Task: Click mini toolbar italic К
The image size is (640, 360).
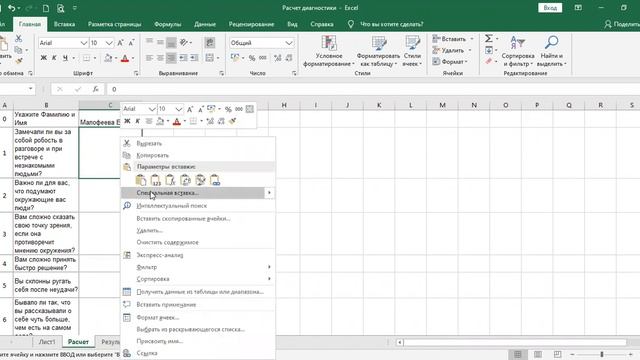Action: pos(138,121)
